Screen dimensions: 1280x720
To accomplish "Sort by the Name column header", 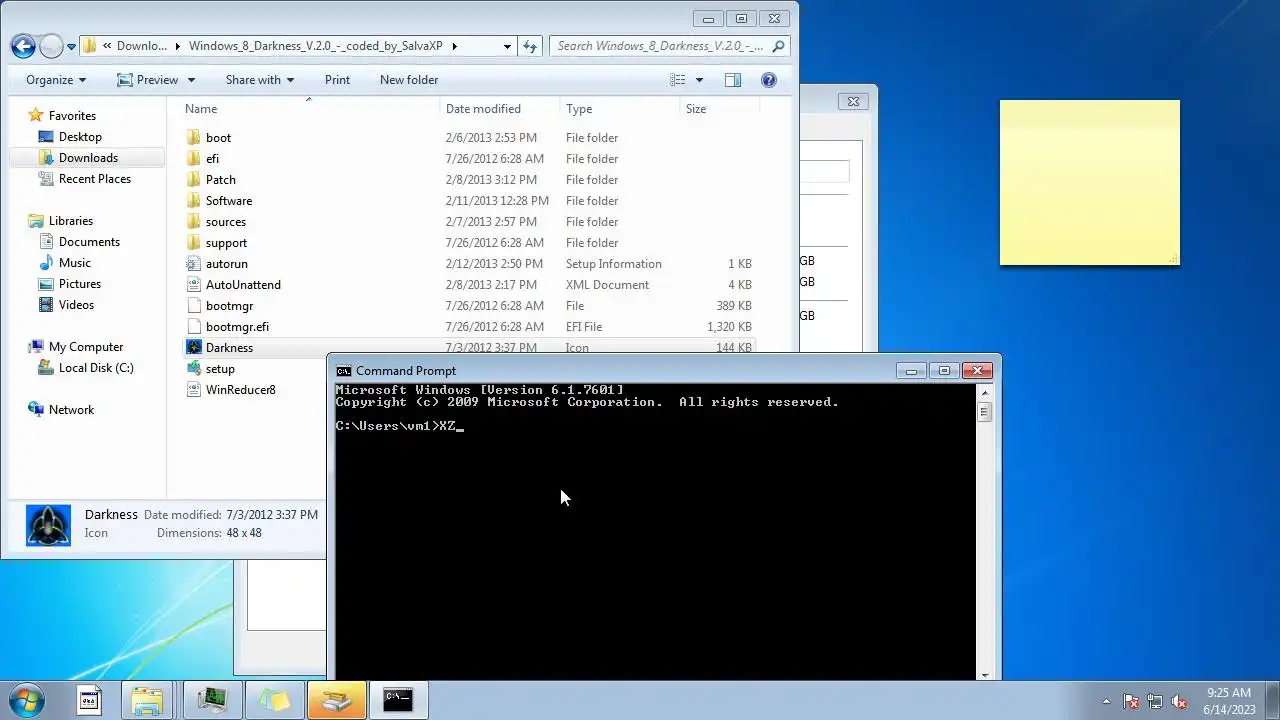I will (309, 109).
